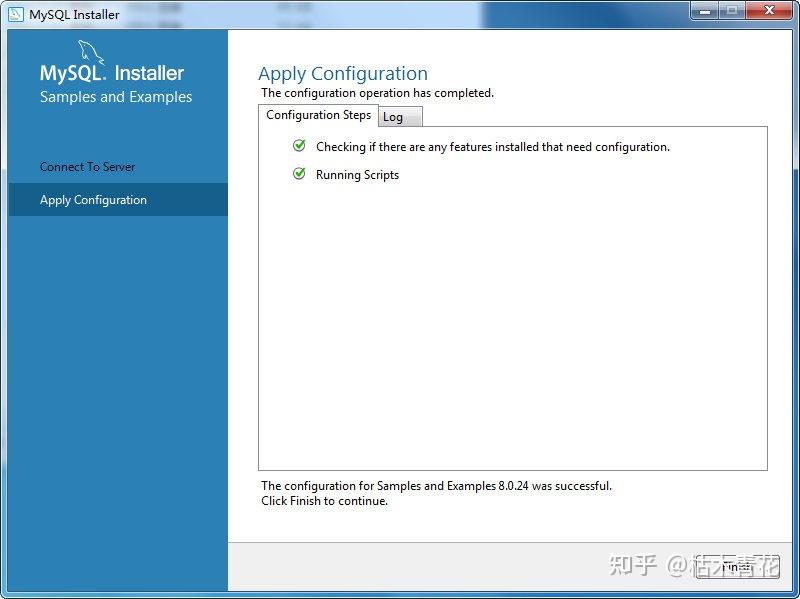Click 'Samples and Examples' sidebar subtitle
800x599 pixels.
(116, 97)
